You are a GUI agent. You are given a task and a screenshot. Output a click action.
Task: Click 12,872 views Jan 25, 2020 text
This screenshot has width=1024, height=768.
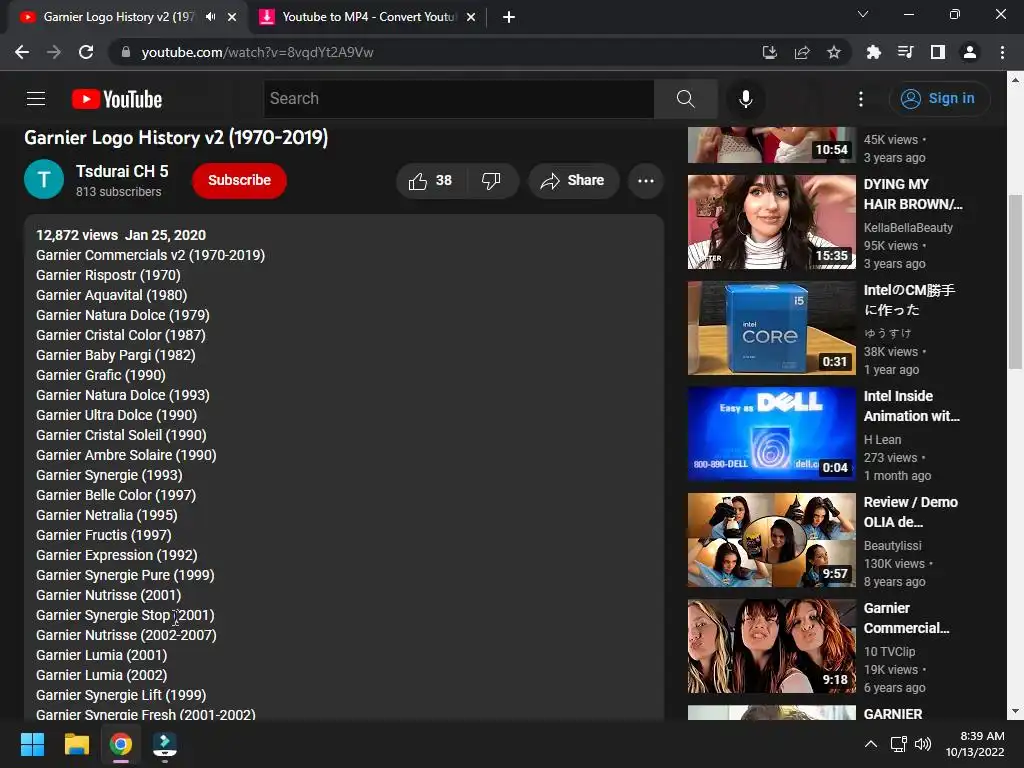pyautogui.click(x=121, y=235)
